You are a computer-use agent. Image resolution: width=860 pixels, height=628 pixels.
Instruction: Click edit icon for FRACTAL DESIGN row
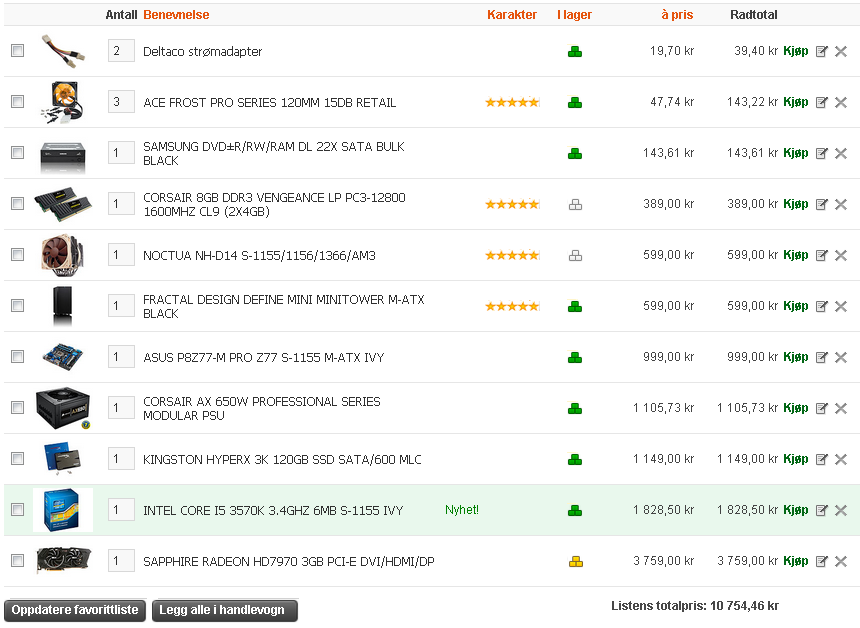(821, 307)
